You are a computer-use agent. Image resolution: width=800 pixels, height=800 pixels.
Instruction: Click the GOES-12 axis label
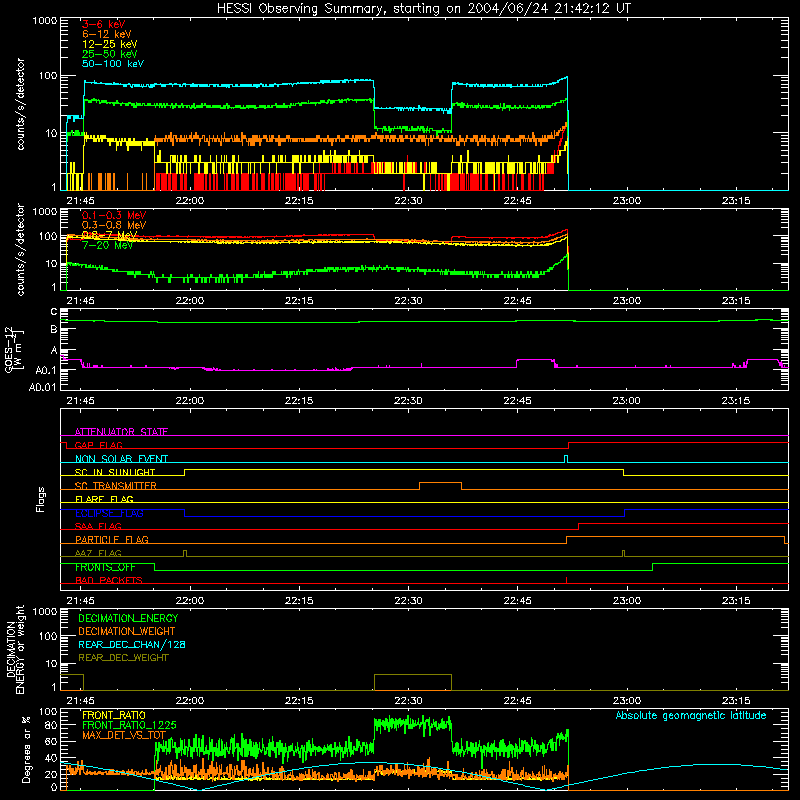[13, 349]
